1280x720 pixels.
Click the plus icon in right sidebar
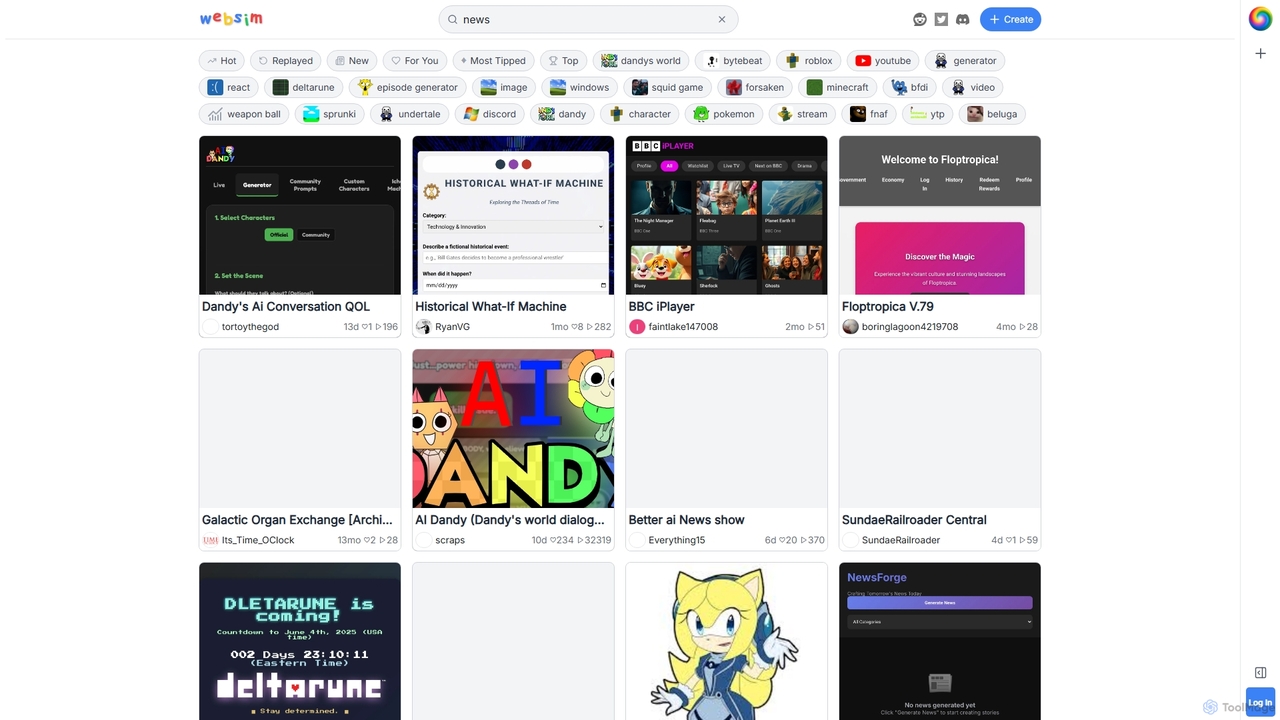tap(1260, 53)
